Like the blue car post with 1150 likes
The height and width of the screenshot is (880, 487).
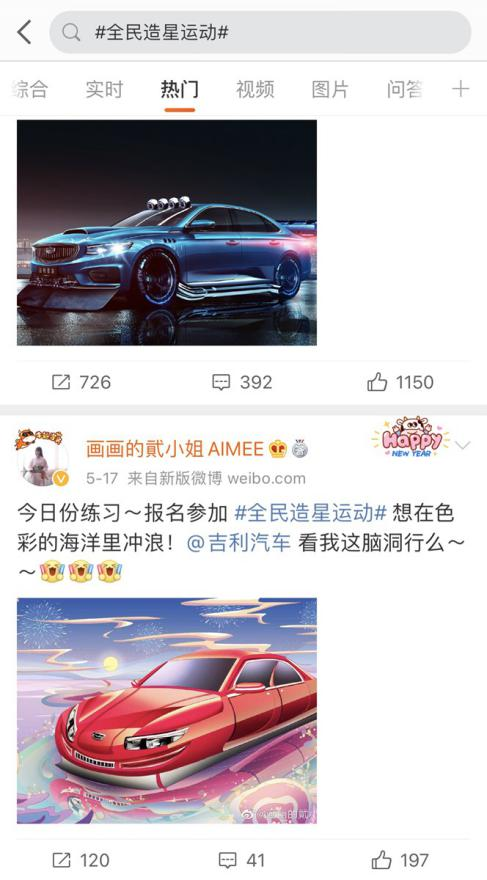pyautogui.click(x=401, y=382)
